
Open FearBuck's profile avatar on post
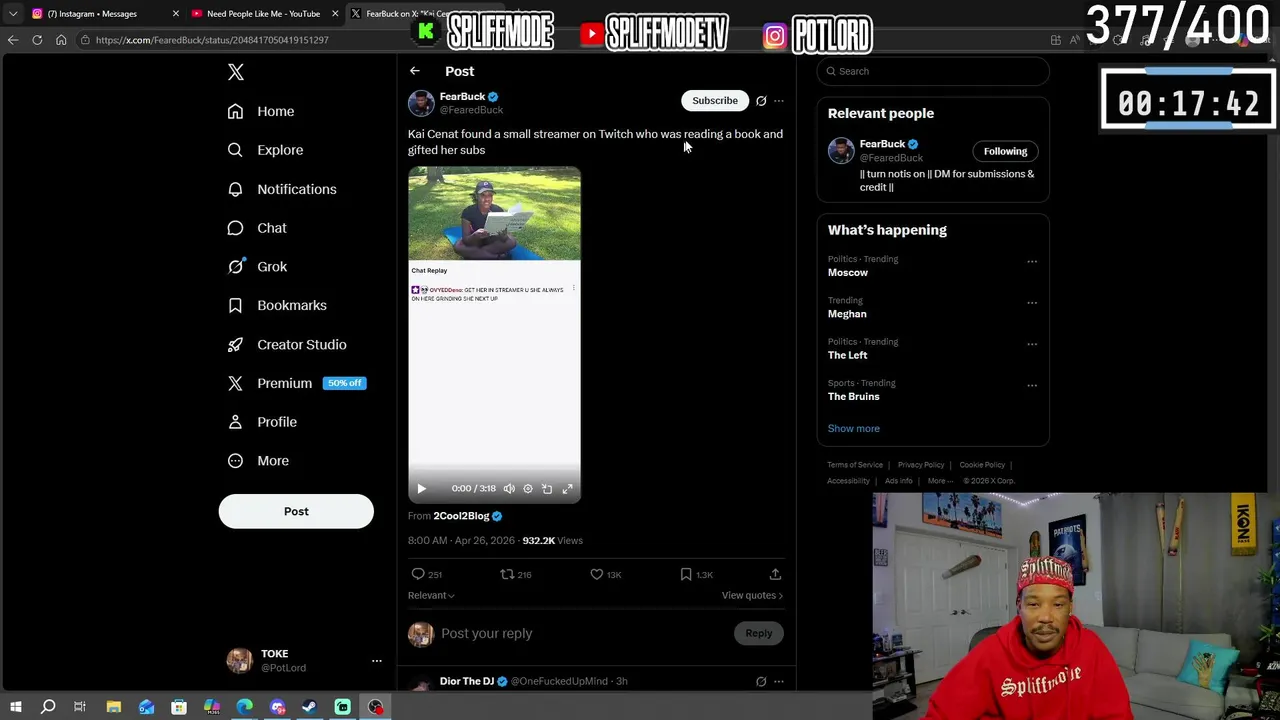click(x=421, y=103)
